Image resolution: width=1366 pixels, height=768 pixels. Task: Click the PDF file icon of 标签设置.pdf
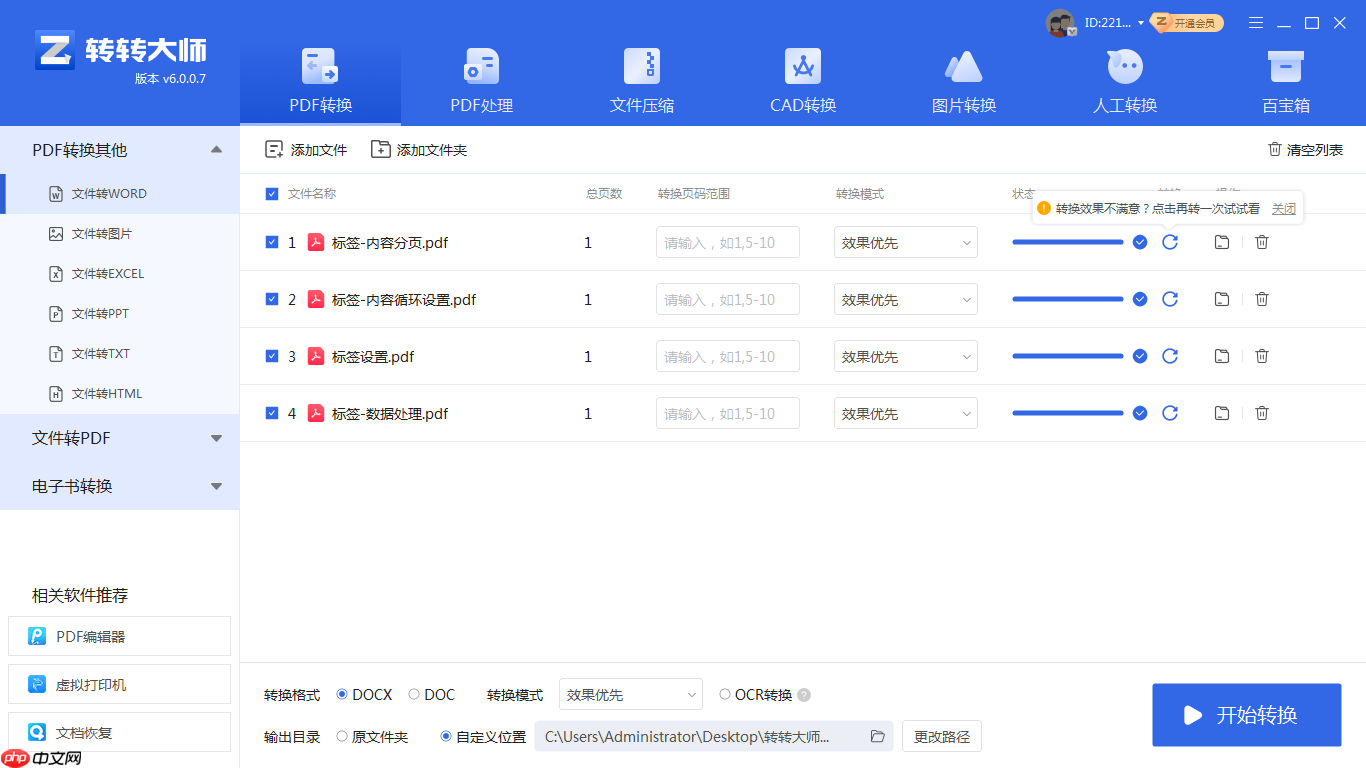316,356
